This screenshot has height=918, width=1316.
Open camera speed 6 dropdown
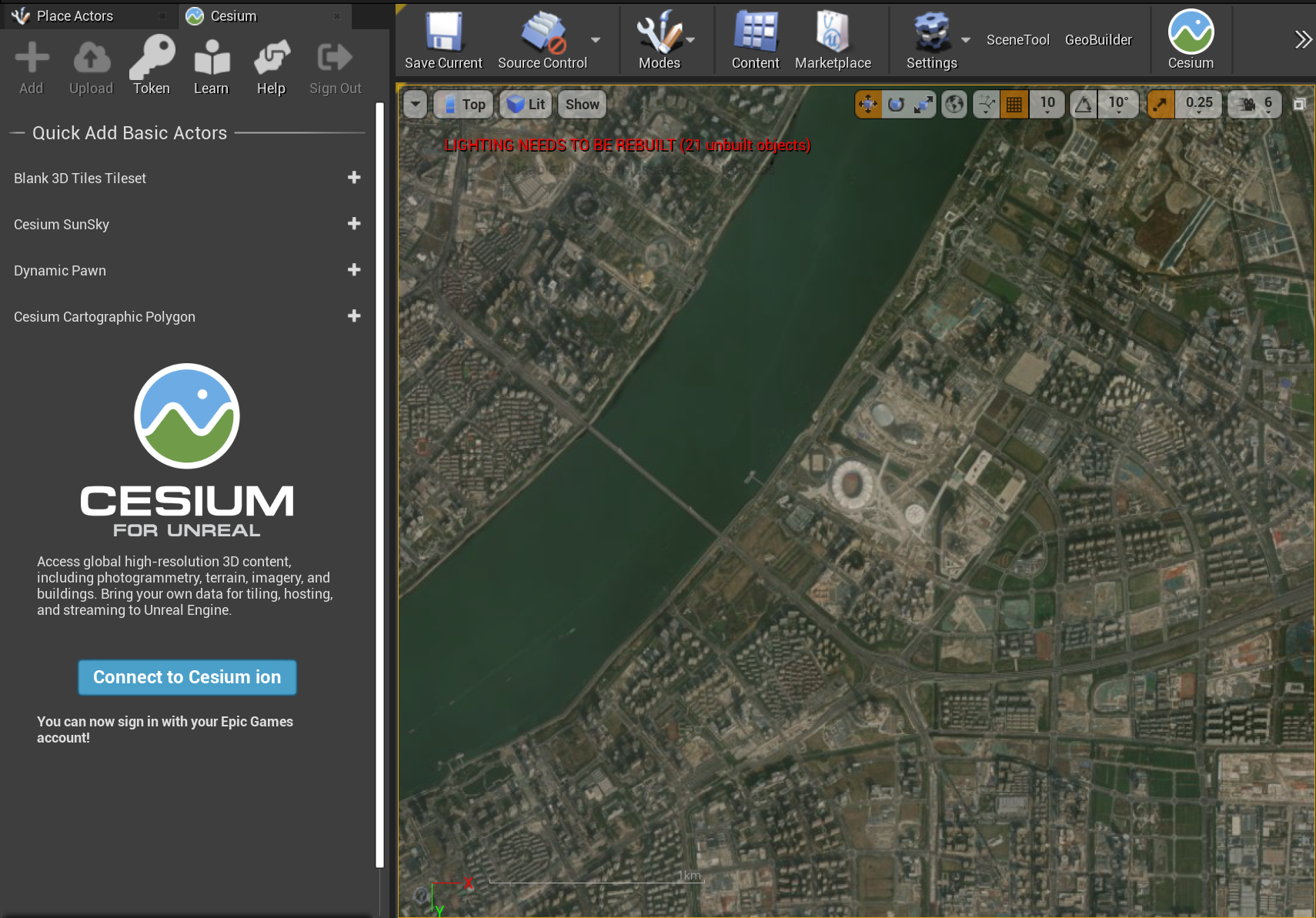(x=1255, y=105)
